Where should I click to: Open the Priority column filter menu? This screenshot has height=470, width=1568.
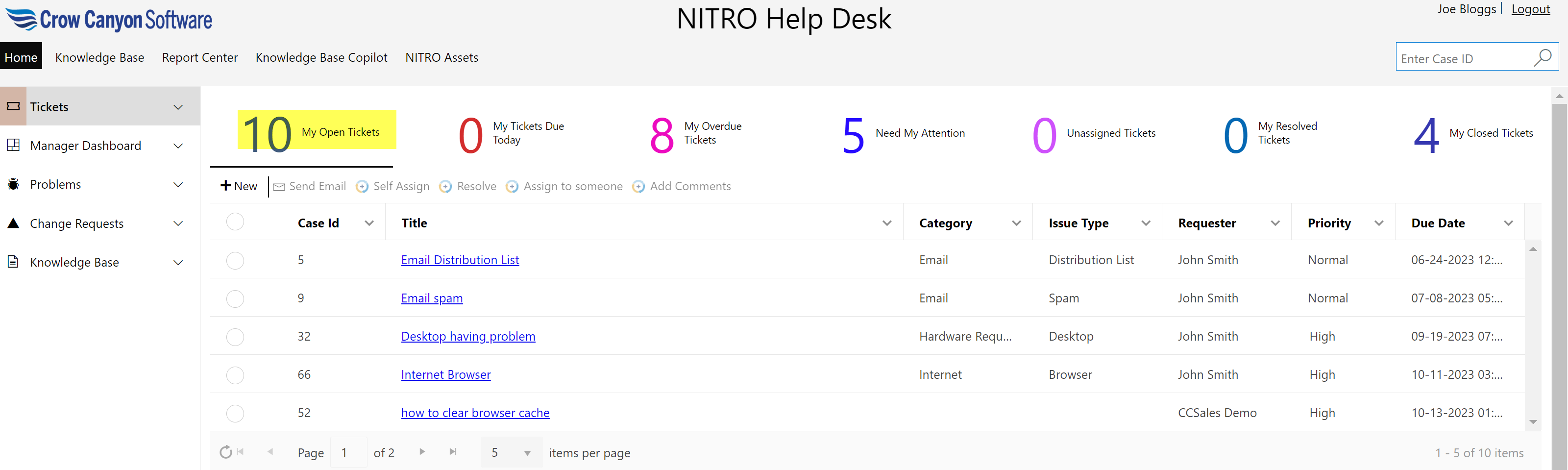[x=1379, y=223]
